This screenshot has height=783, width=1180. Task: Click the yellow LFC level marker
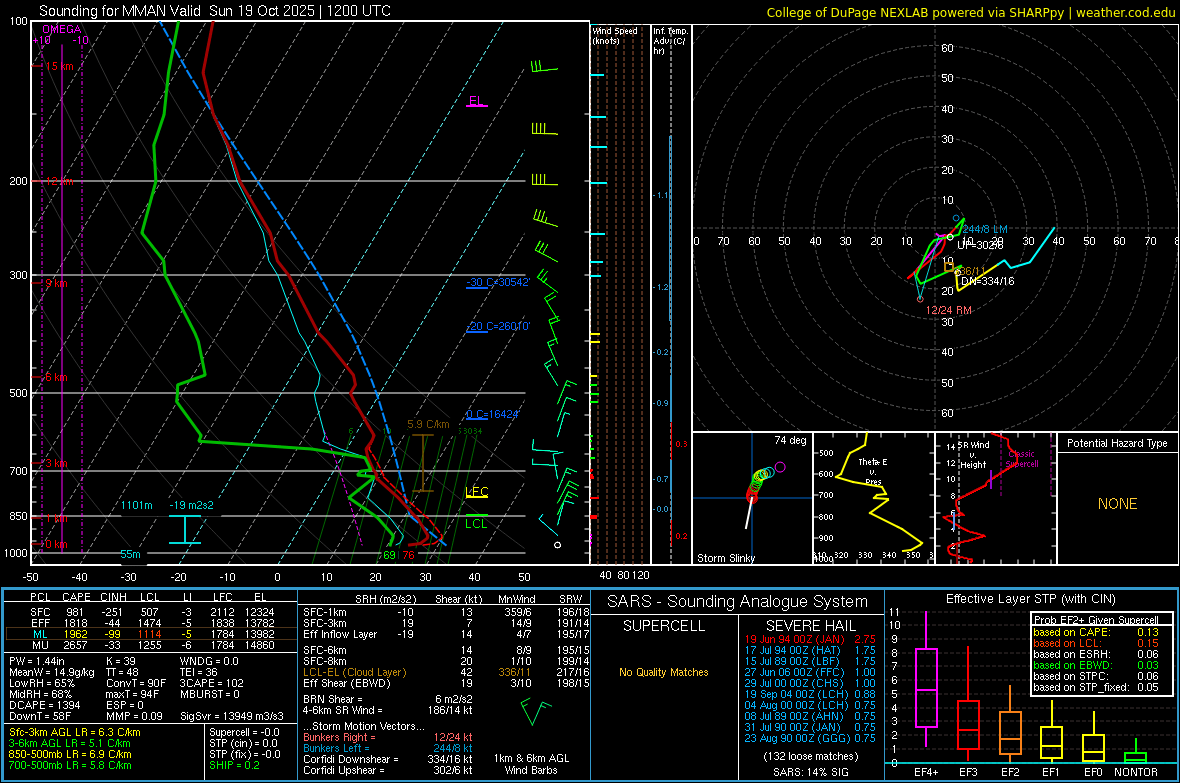click(x=476, y=492)
